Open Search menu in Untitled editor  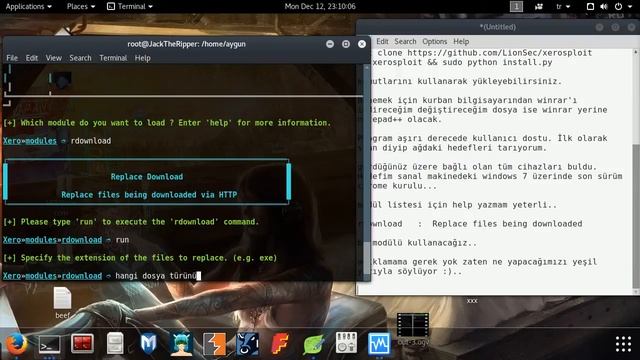405,42
